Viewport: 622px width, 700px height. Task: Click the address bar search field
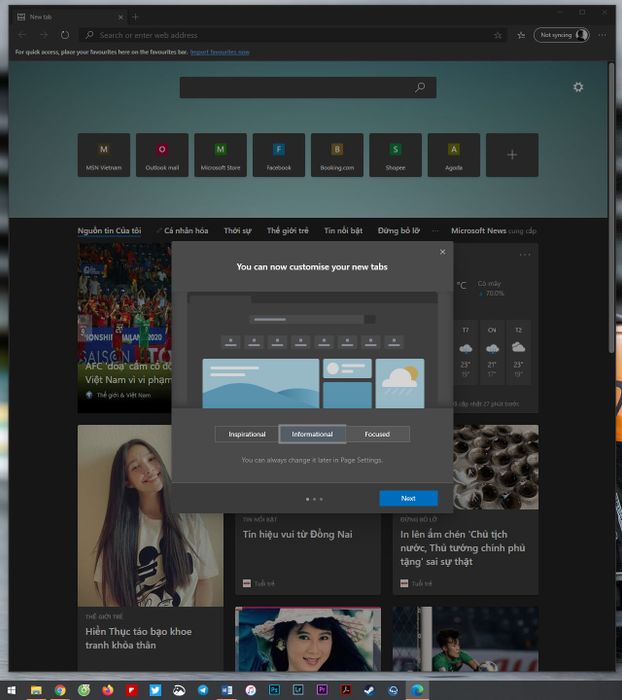point(292,35)
